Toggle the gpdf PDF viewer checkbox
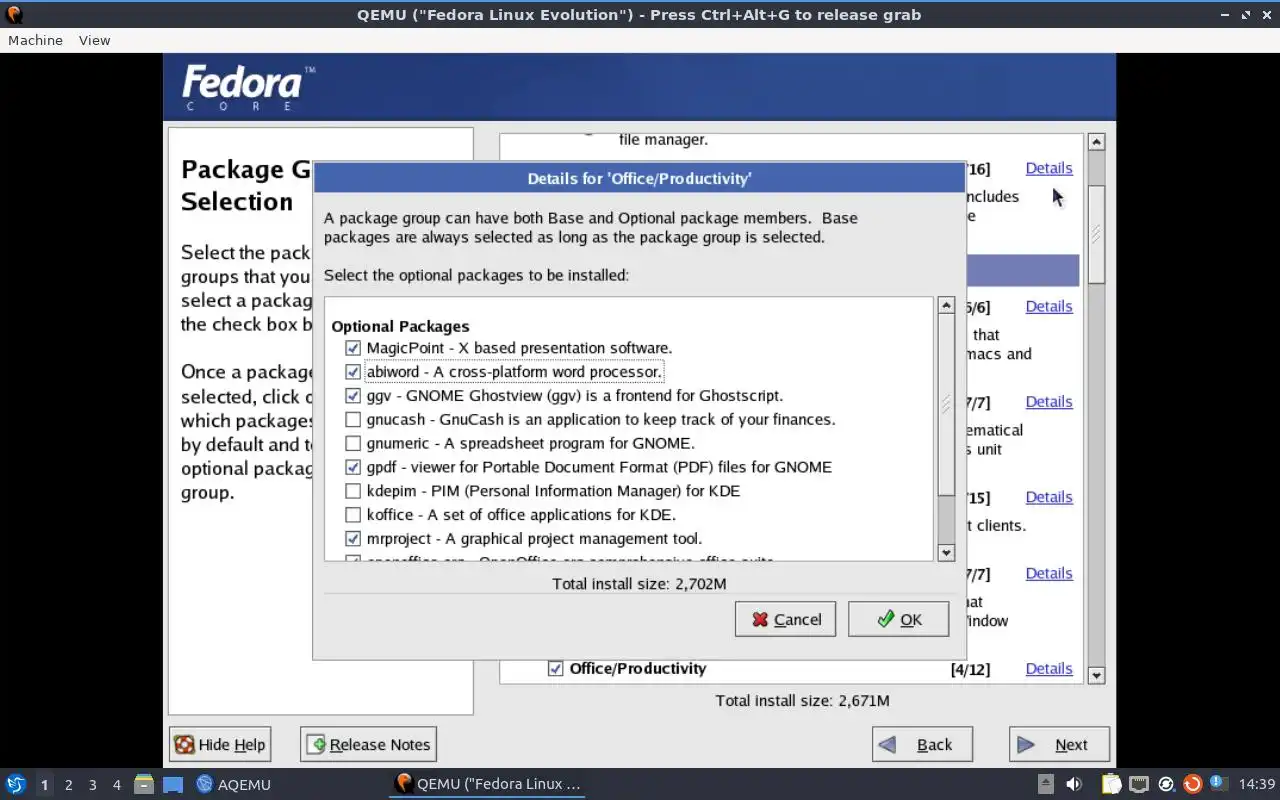The height and width of the screenshot is (800, 1280). point(353,467)
